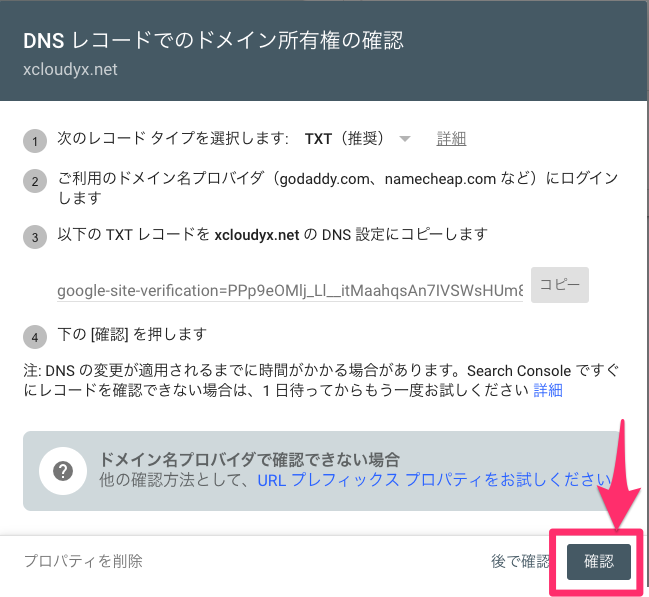Viewport: 649px width, 597px height.
Task: Click the 下の [確認] を押します step text
Action: tap(132, 334)
